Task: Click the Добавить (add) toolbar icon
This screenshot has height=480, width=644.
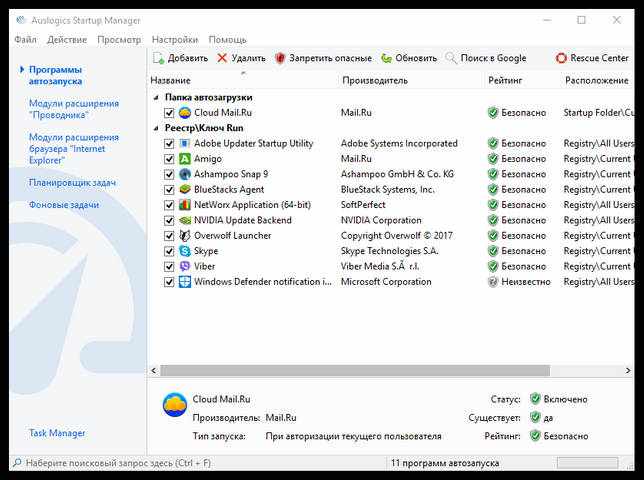Action: (x=159, y=58)
